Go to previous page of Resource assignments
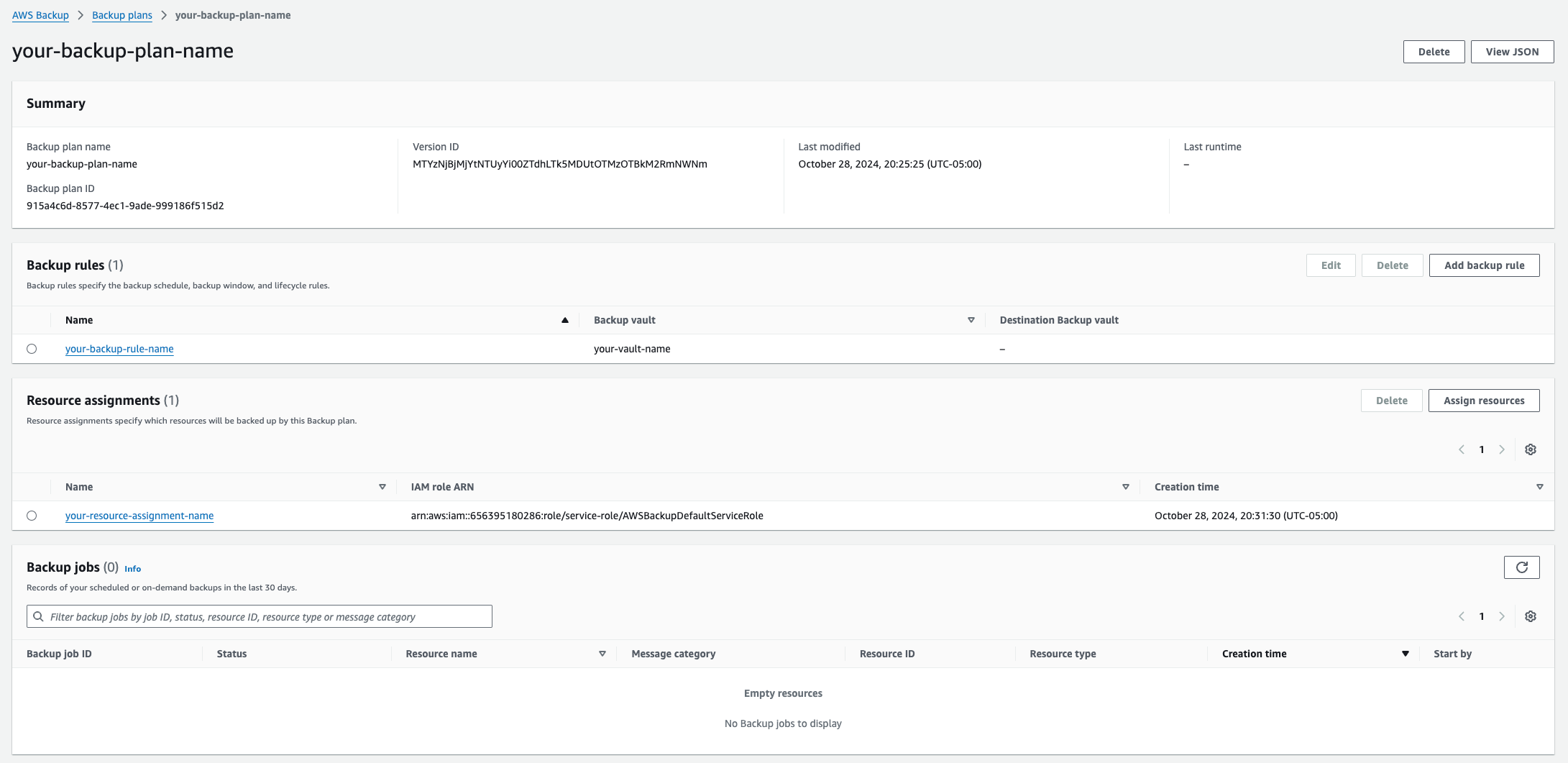 [x=1462, y=449]
